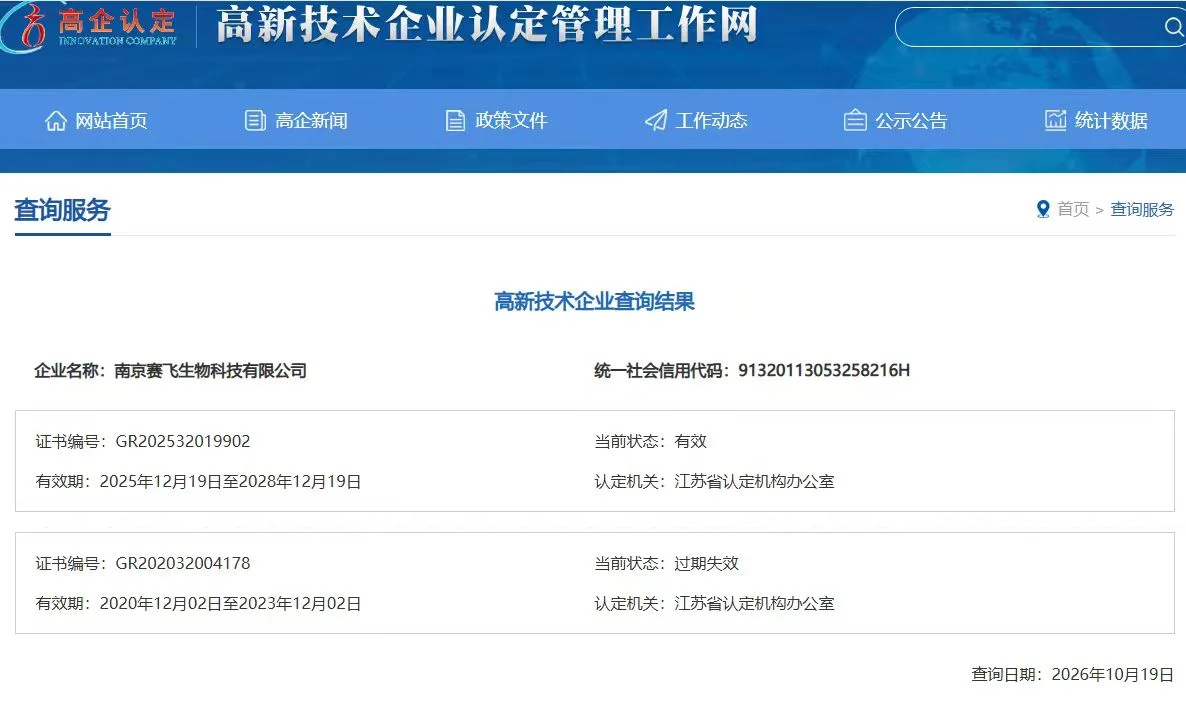The width and height of the screenshot is (1186, 709).
Task: Click 江苏省认定机构办公室 in the valid certificate card
Action: point(754,481)
